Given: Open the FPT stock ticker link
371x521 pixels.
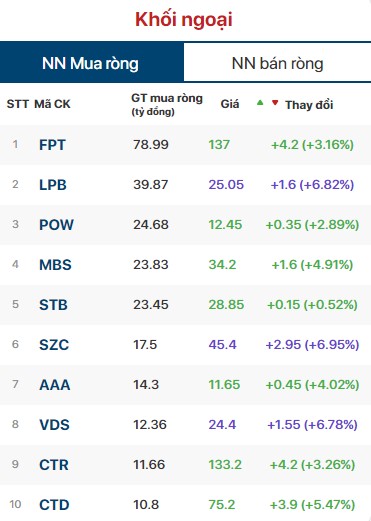Looking at the screenshot, I should [x=52, y=145].
